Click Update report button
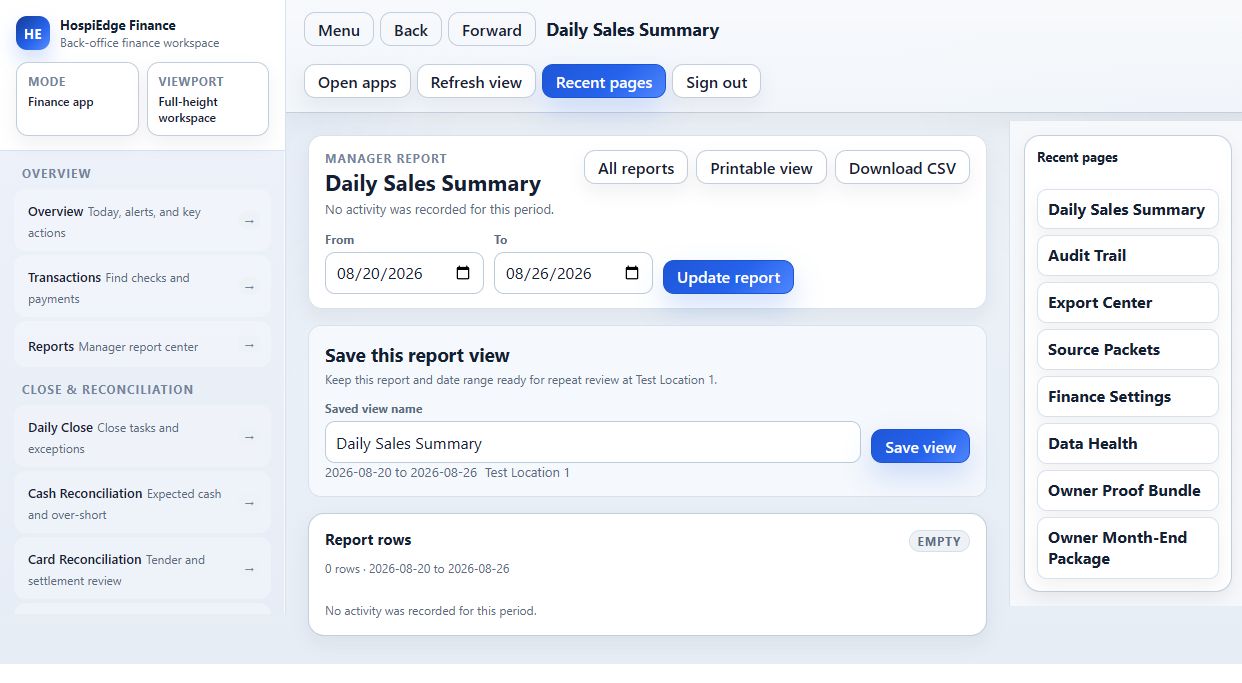Image resolution: width=1242 pixels, height=683 pixels. tap(728, 278)
